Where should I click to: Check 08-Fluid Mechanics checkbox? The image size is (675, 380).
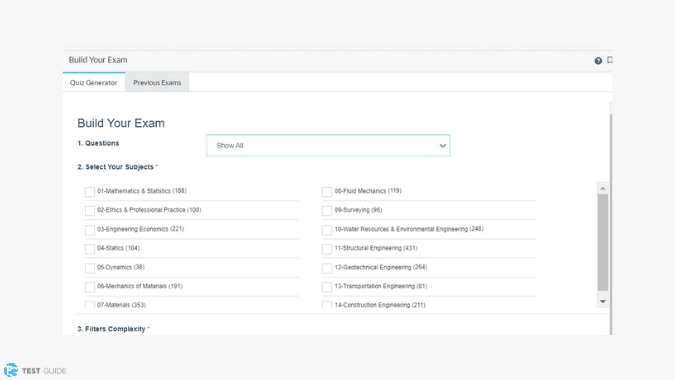coord(327,192)
